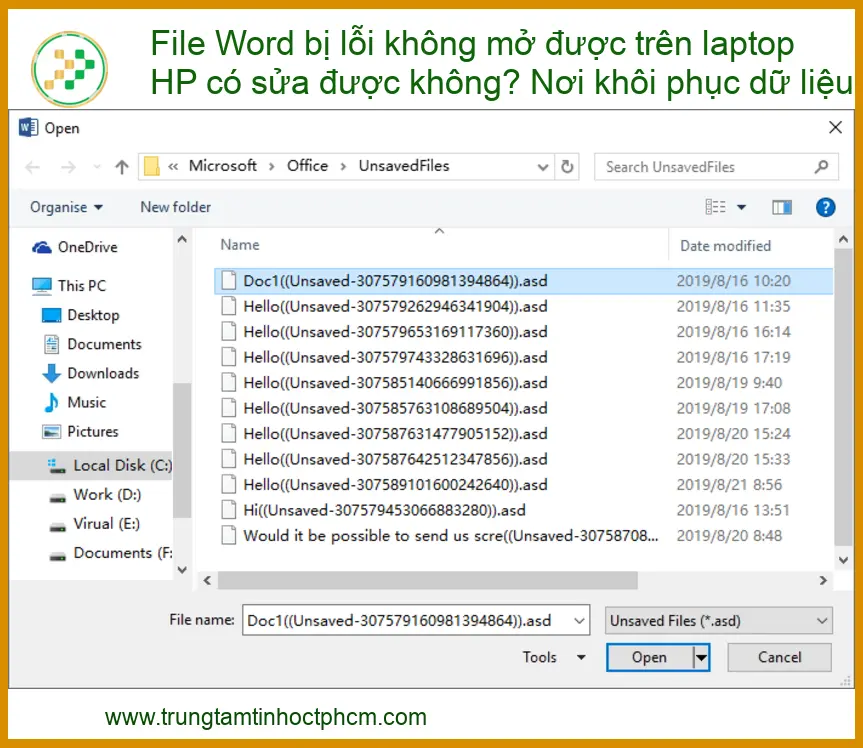Click the horizontal scrollbar of file list
Image resolution: width=863 pixels, height=748 pixels.
click(427, 580)
